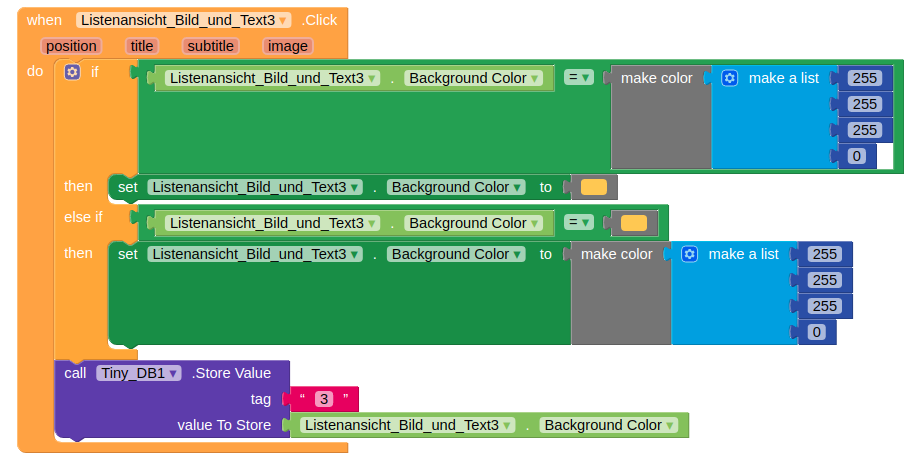
Task: Click the tag text field containing 3
Action: [324, 399]
